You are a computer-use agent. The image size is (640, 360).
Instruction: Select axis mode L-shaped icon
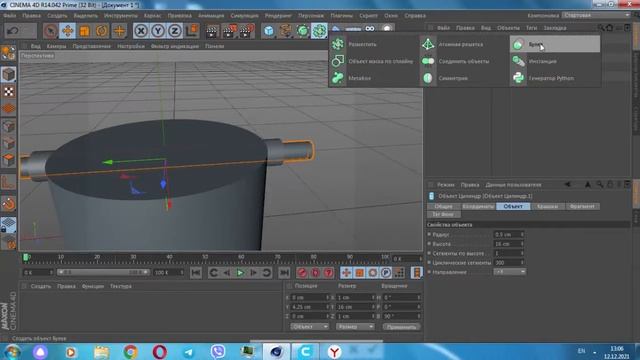[8, 182]
